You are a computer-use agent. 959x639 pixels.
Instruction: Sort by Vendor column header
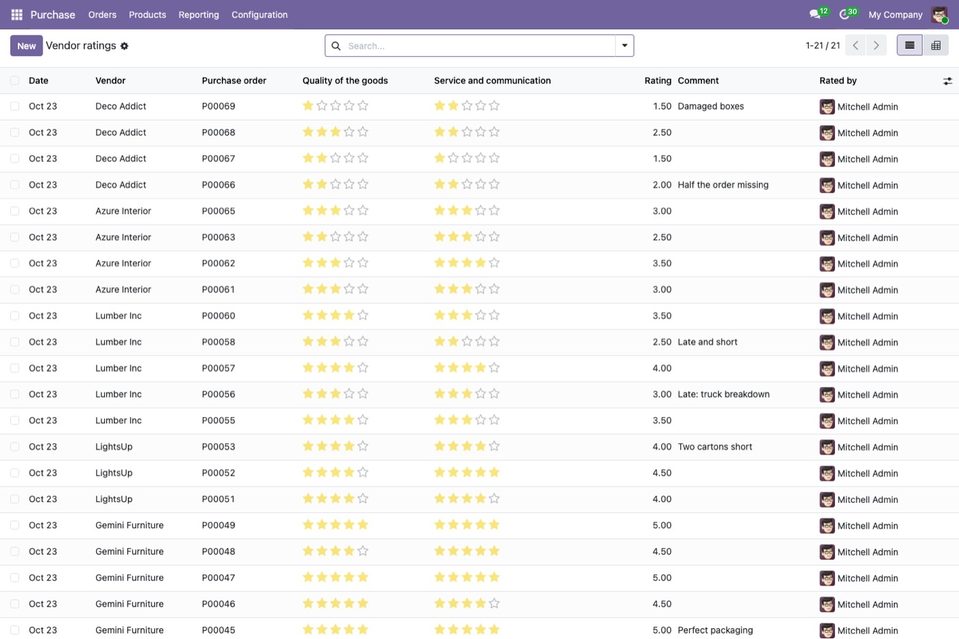110,81
